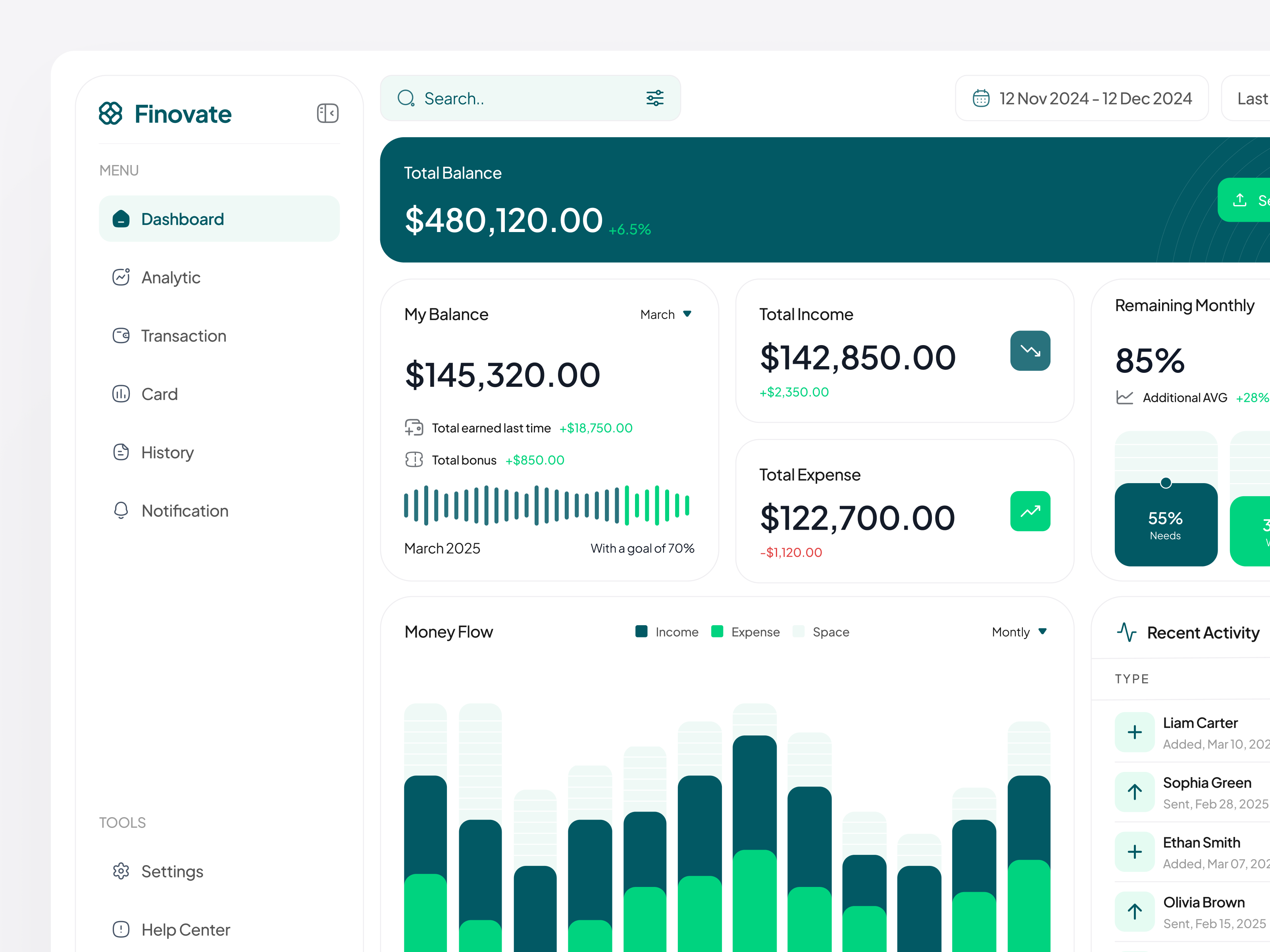The height and width of the screenshot is (952, 1270).
Task: Click the Total earned last time icon
Action: (414, 428)
